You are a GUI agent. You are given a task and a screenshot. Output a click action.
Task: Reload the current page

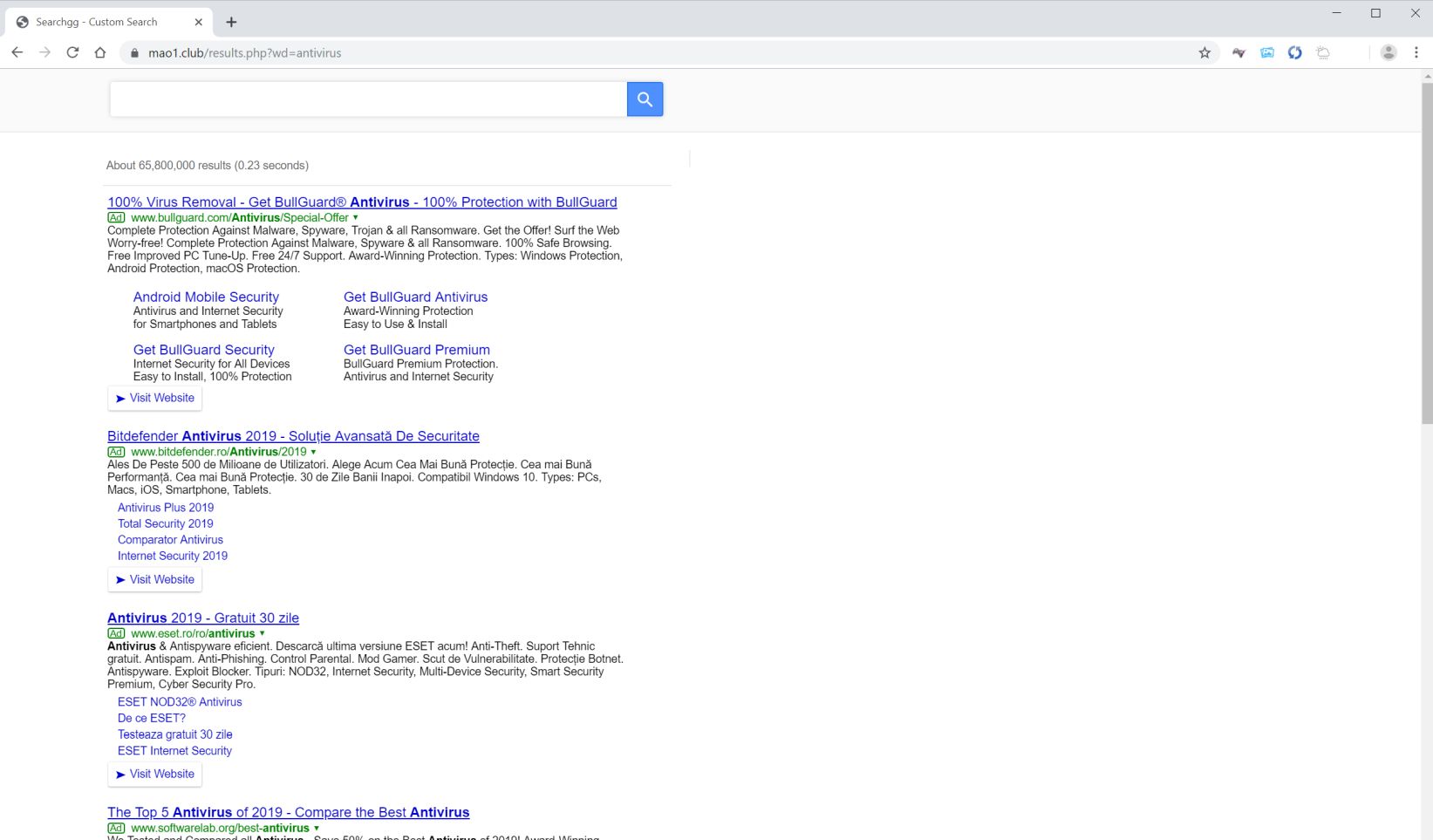click(x=72, y=52)
